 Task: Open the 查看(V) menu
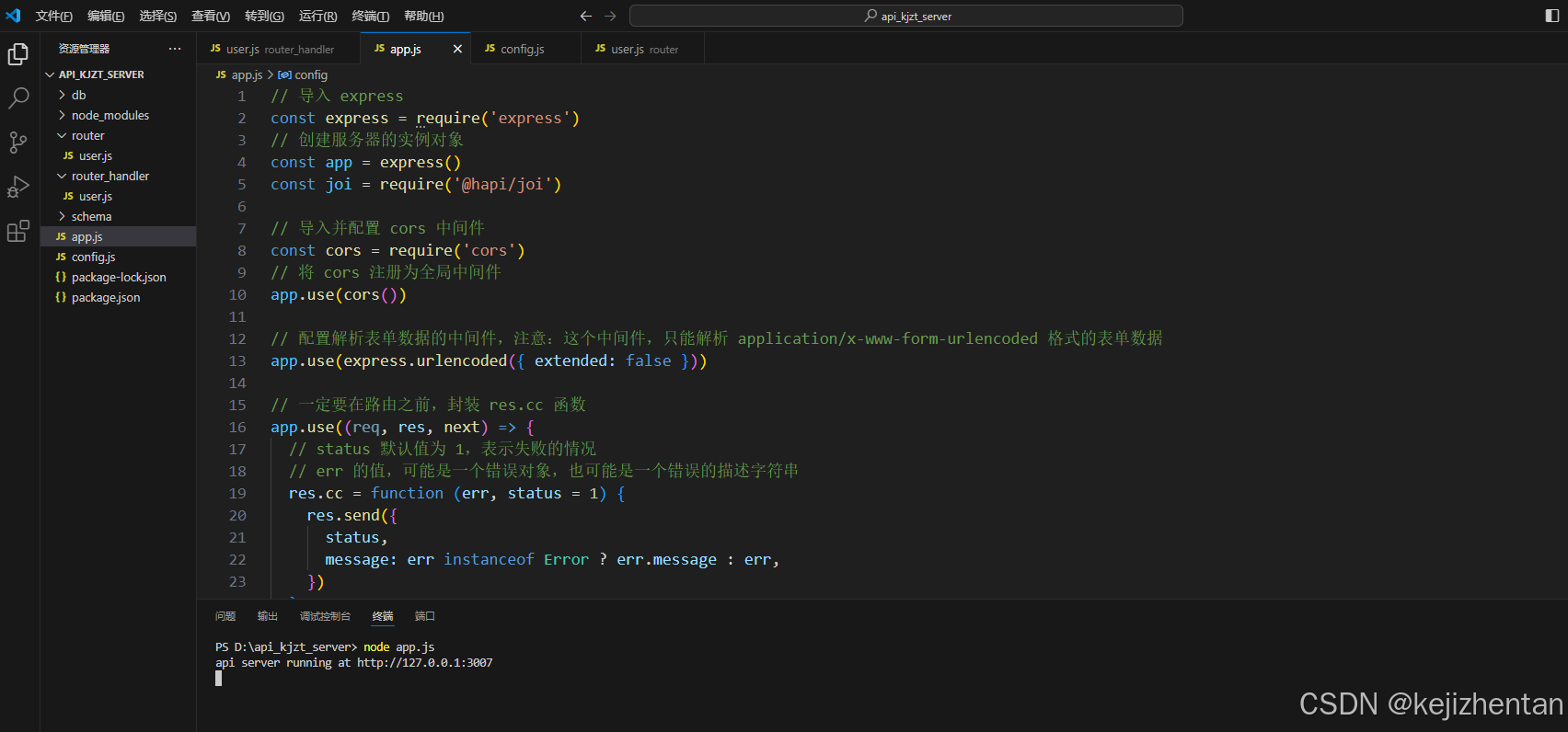(x=211, y=16)
